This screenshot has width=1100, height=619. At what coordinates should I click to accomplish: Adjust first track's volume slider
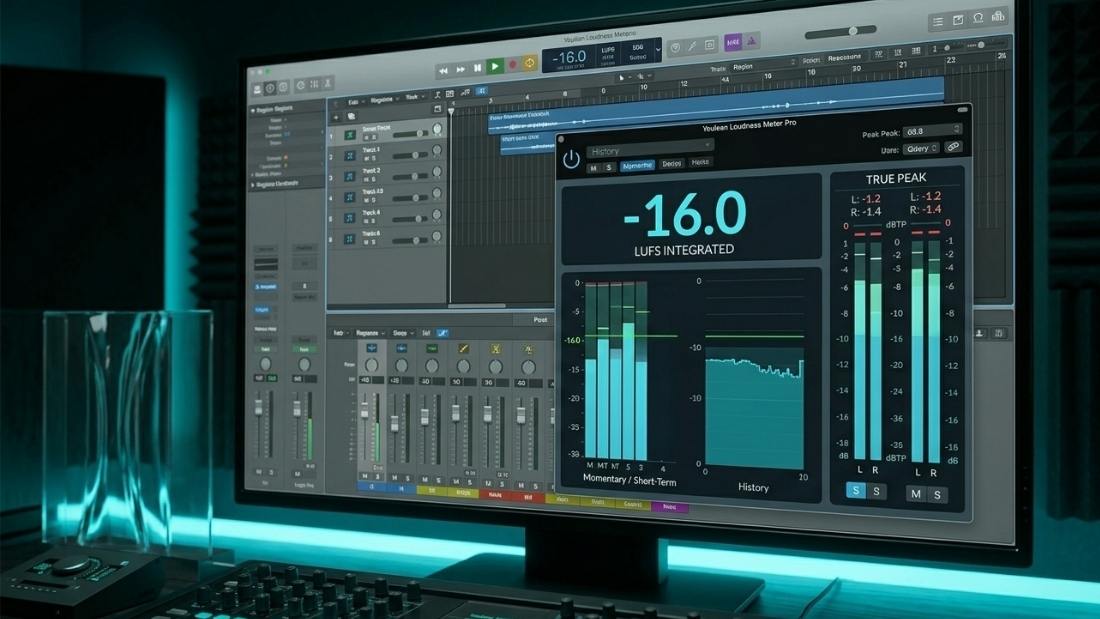coord(411,133)
